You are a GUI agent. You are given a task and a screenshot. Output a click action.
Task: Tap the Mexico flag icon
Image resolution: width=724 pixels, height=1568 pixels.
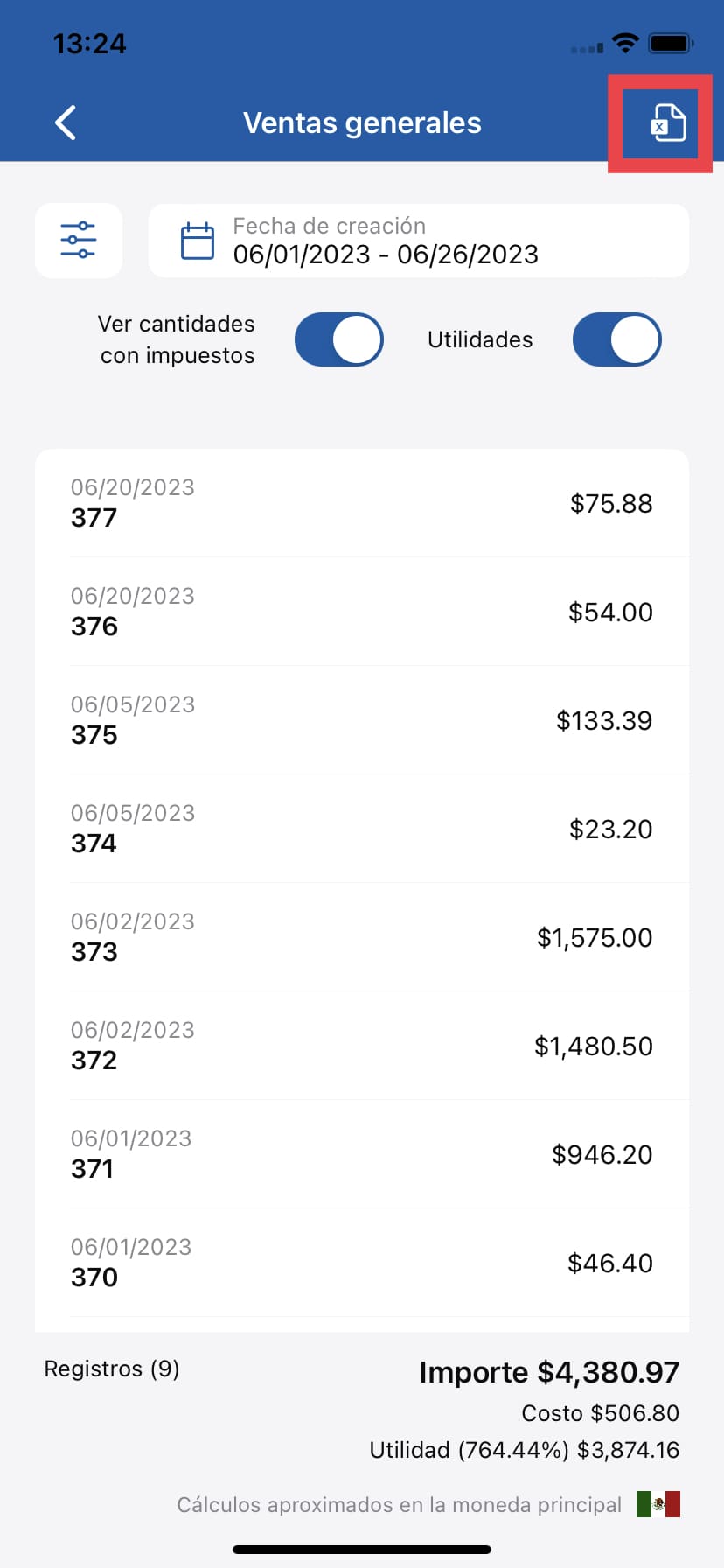coord(658,1504)
